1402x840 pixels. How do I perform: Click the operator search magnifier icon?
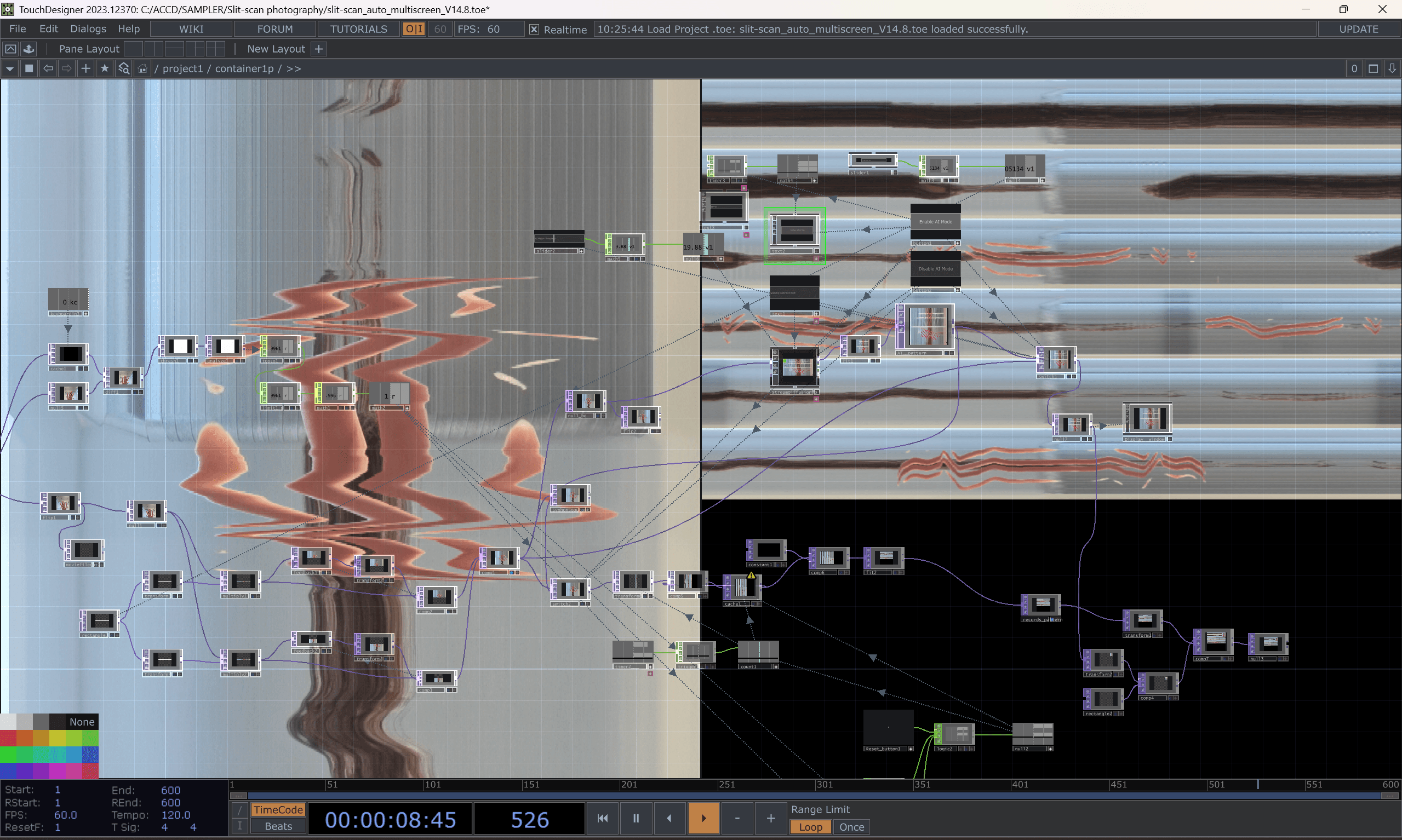coord(123,68)
